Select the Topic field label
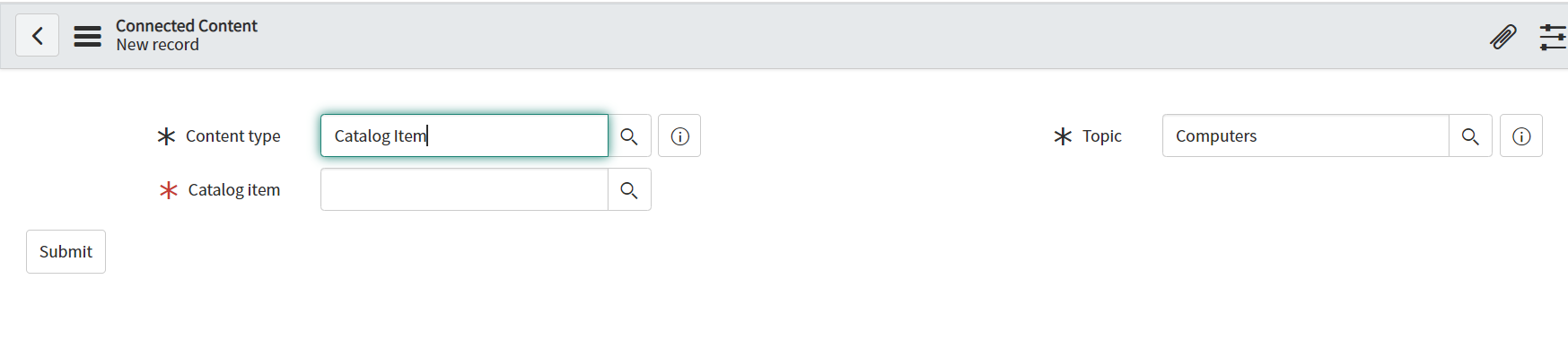This screenshot has width=1568, height=349. point(1102,136)
